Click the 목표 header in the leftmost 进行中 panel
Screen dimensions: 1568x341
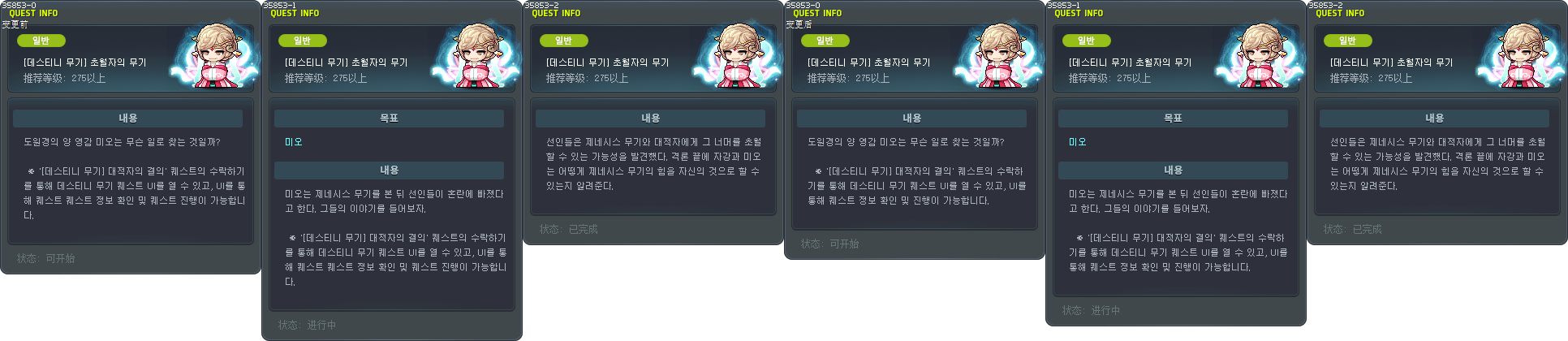coord(389,119)
